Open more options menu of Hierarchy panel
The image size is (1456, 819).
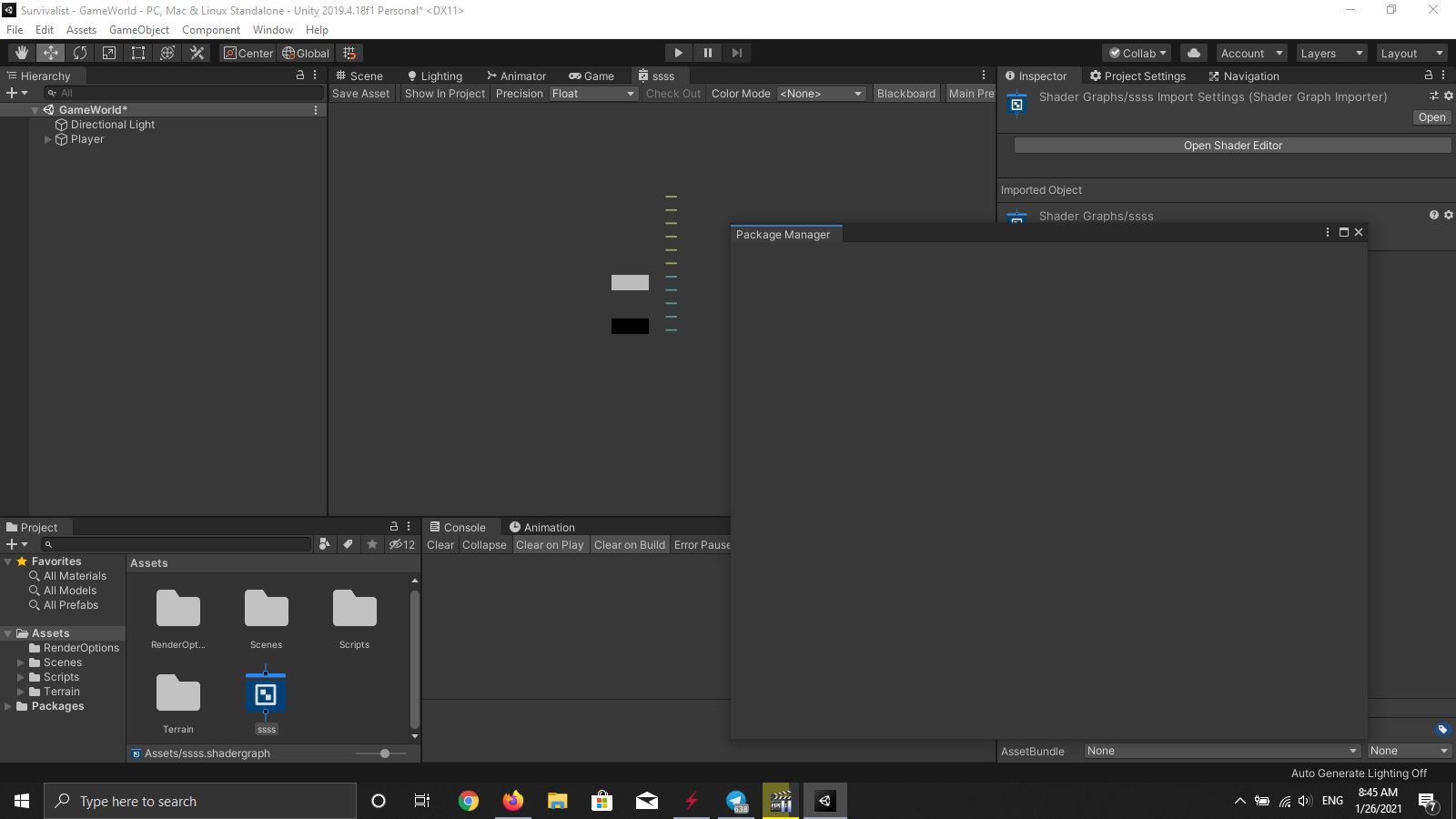click(x=315, y=76)
